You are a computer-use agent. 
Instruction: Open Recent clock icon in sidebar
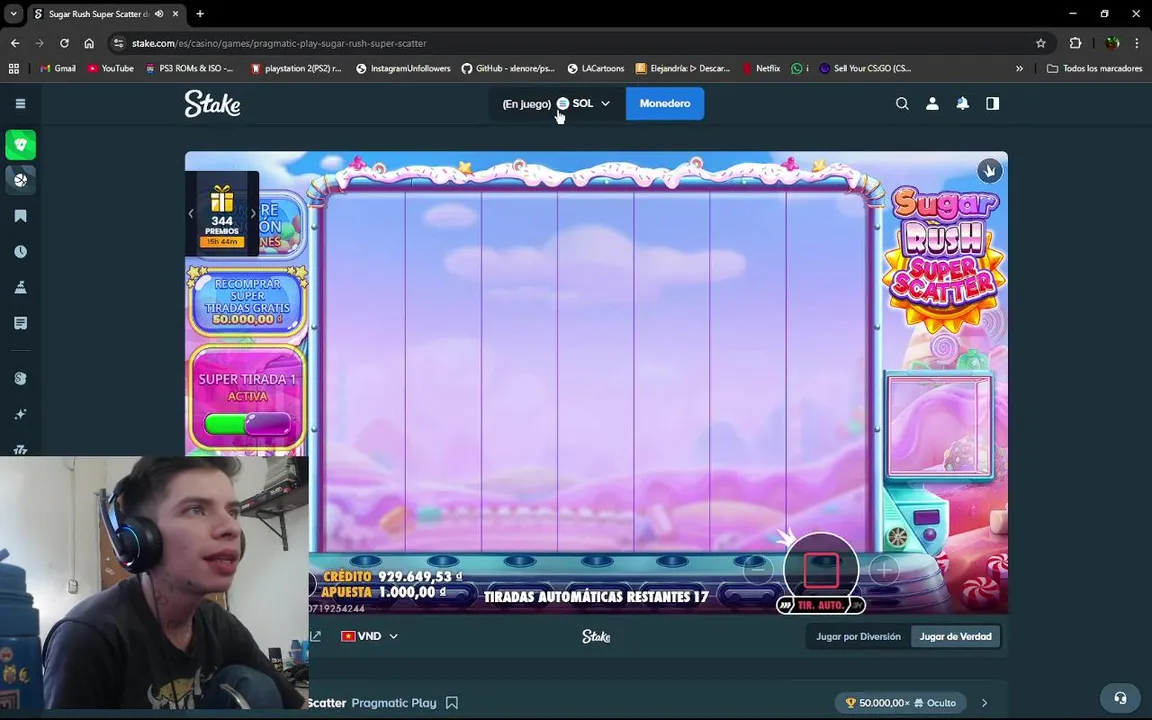coord(21,251)
